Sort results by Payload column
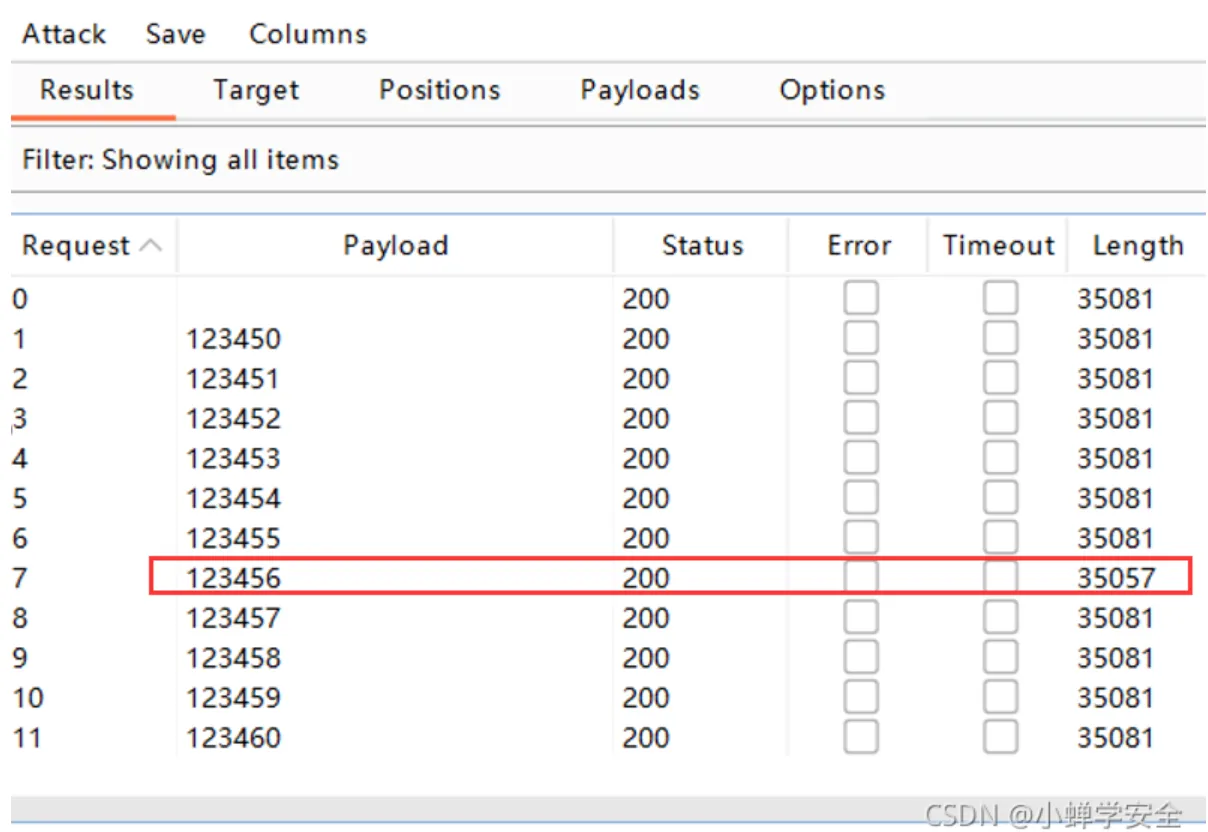Screen dimensions: 1208x832 395,246
